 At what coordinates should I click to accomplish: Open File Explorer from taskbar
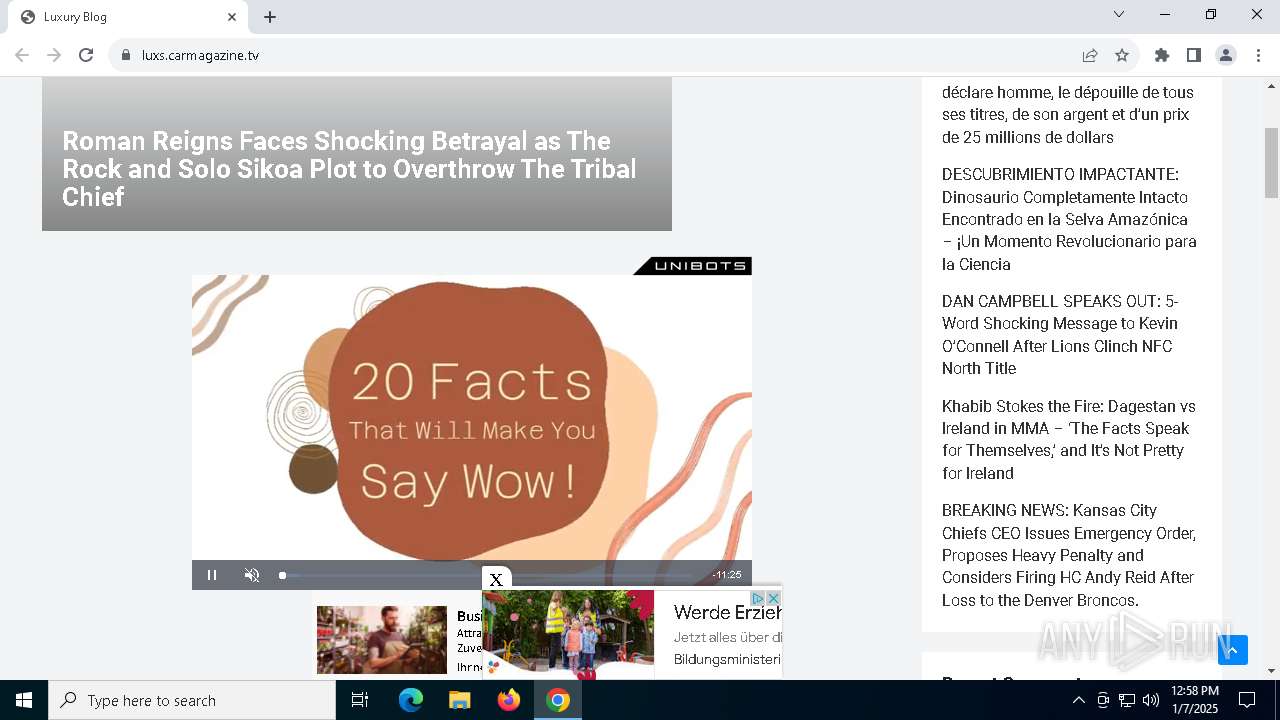(x=460, y=700)
